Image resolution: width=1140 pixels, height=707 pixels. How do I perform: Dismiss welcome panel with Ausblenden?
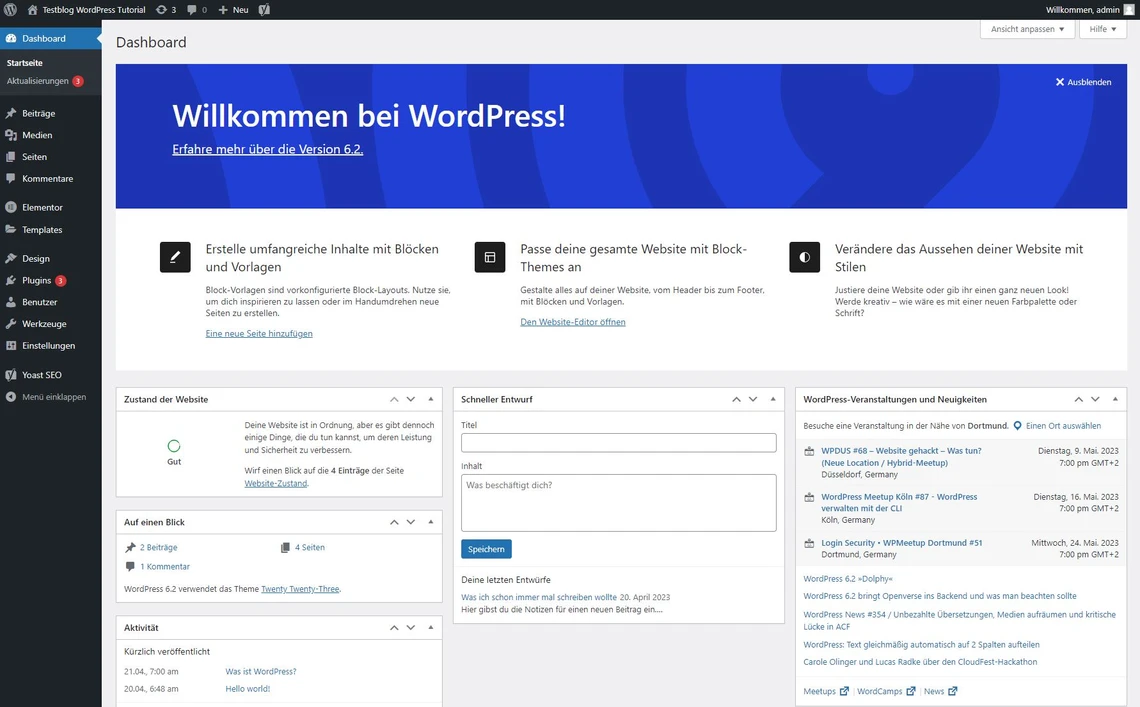[x=1083, y=82]
